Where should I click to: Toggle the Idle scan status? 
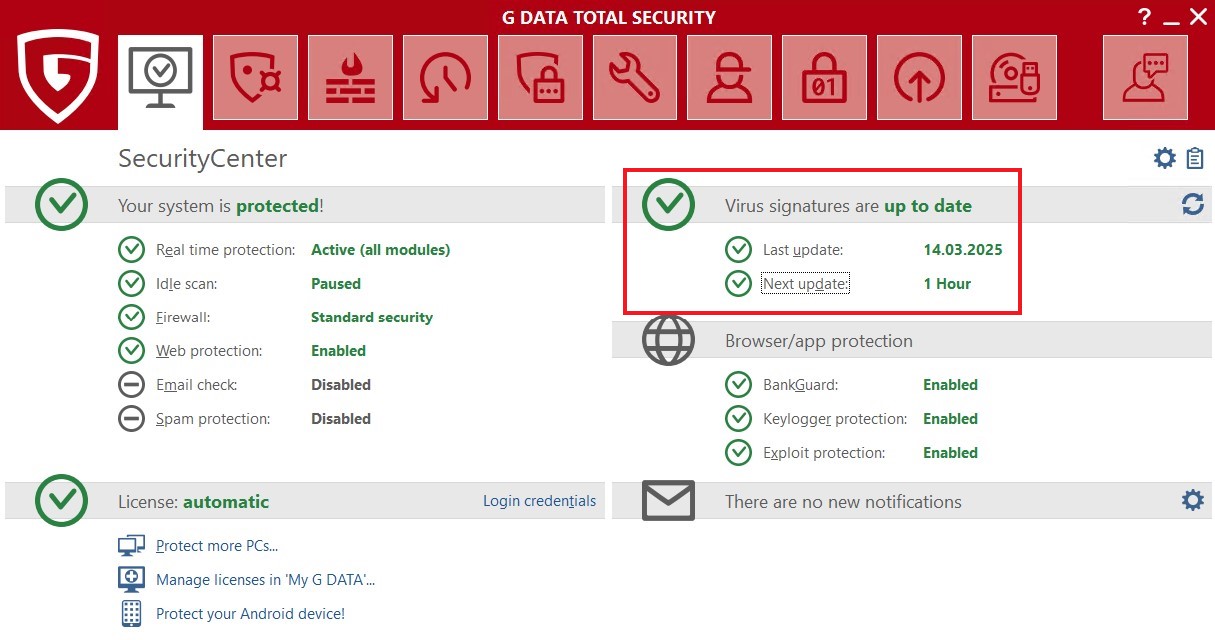point(335,284)
